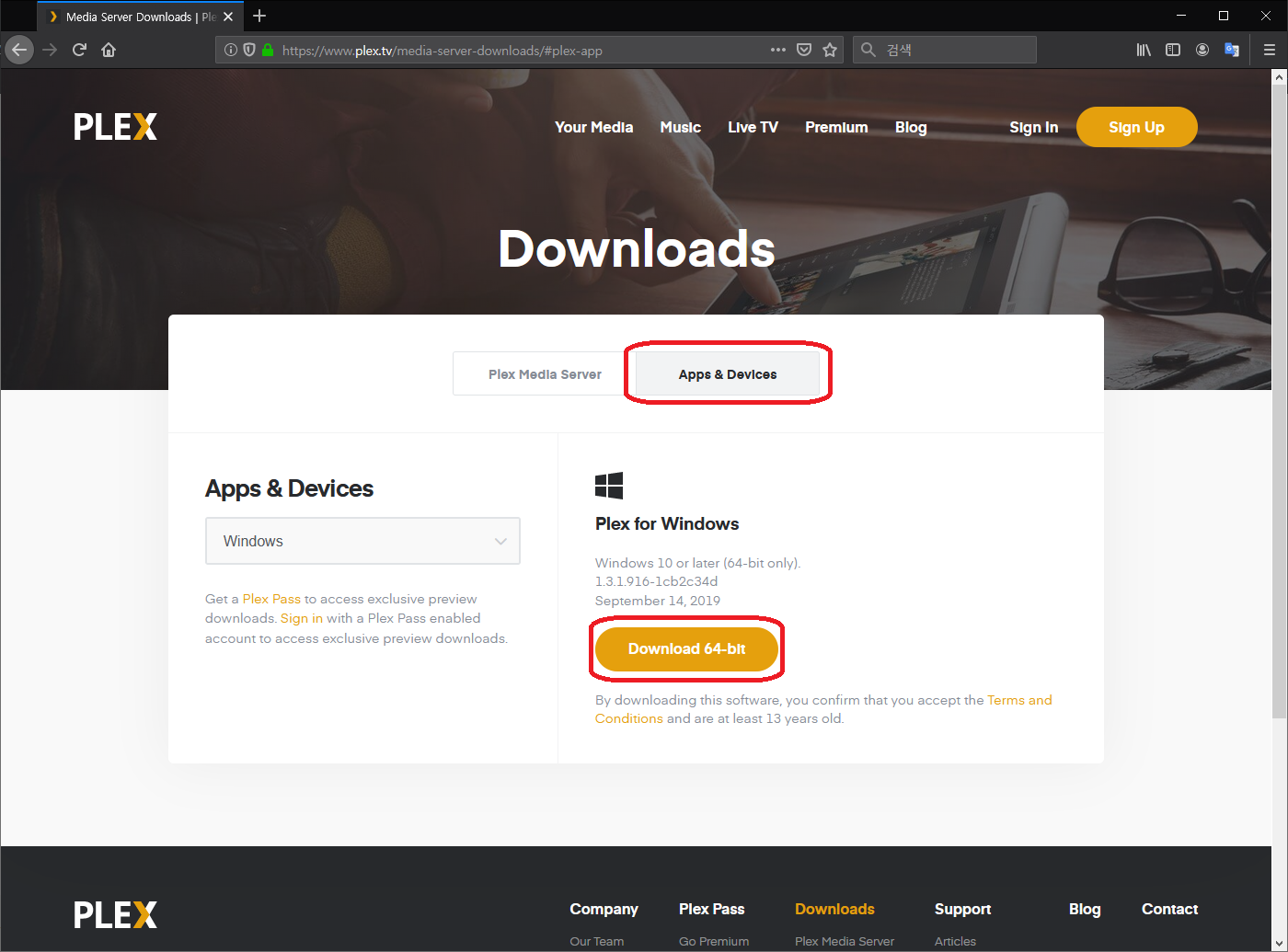Open Plex Pass footer heading
The height and width of the screenshot is (952, 1288).
[712, 909]
